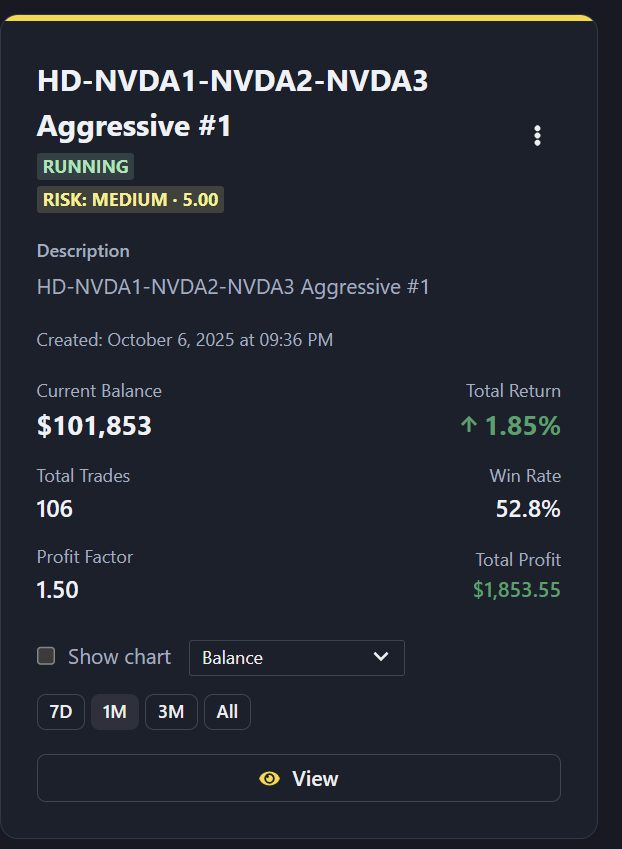Show the All time range
622x849 pixels.
[x=227, y=712]
